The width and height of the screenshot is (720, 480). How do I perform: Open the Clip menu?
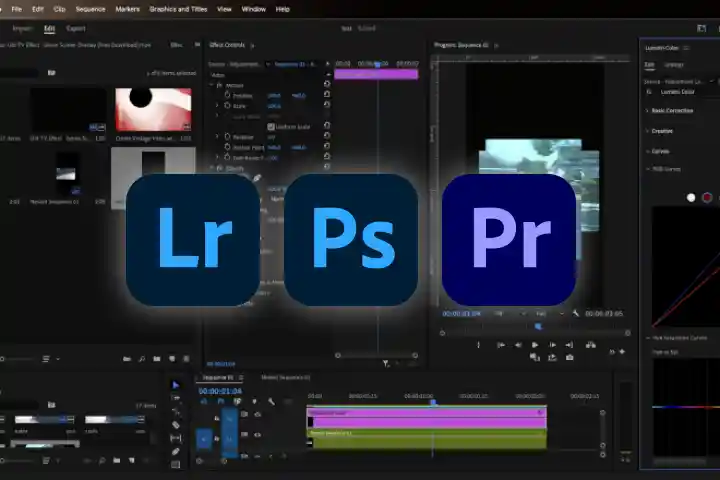coord(59,9)
